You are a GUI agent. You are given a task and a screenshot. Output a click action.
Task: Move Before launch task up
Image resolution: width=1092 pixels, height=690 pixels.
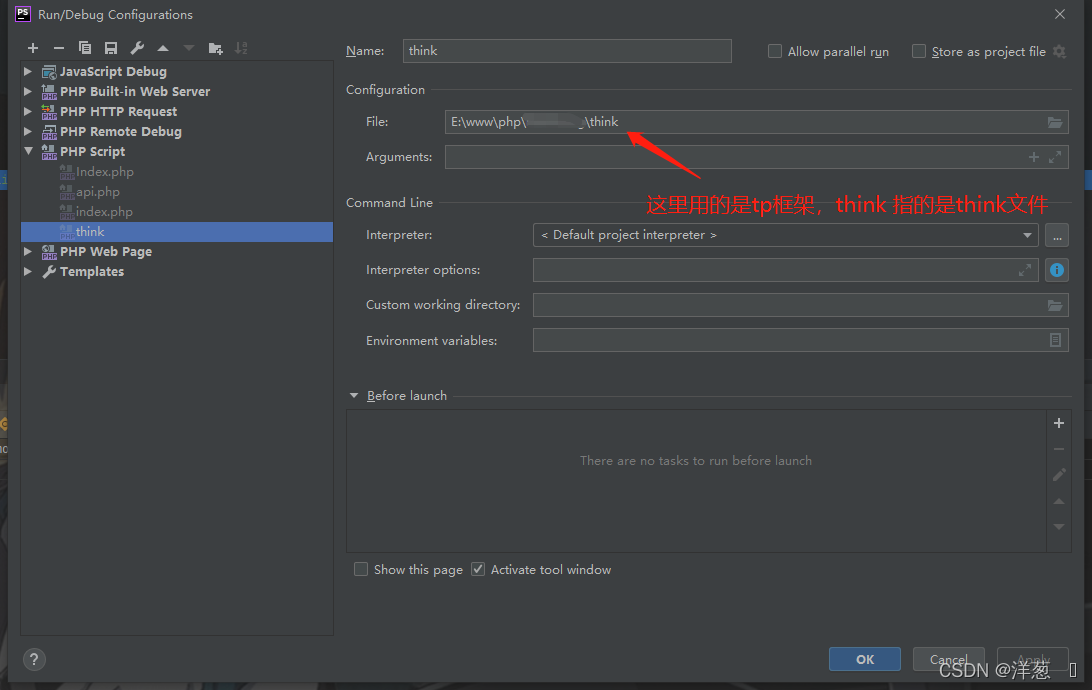tap(1059, 501)
